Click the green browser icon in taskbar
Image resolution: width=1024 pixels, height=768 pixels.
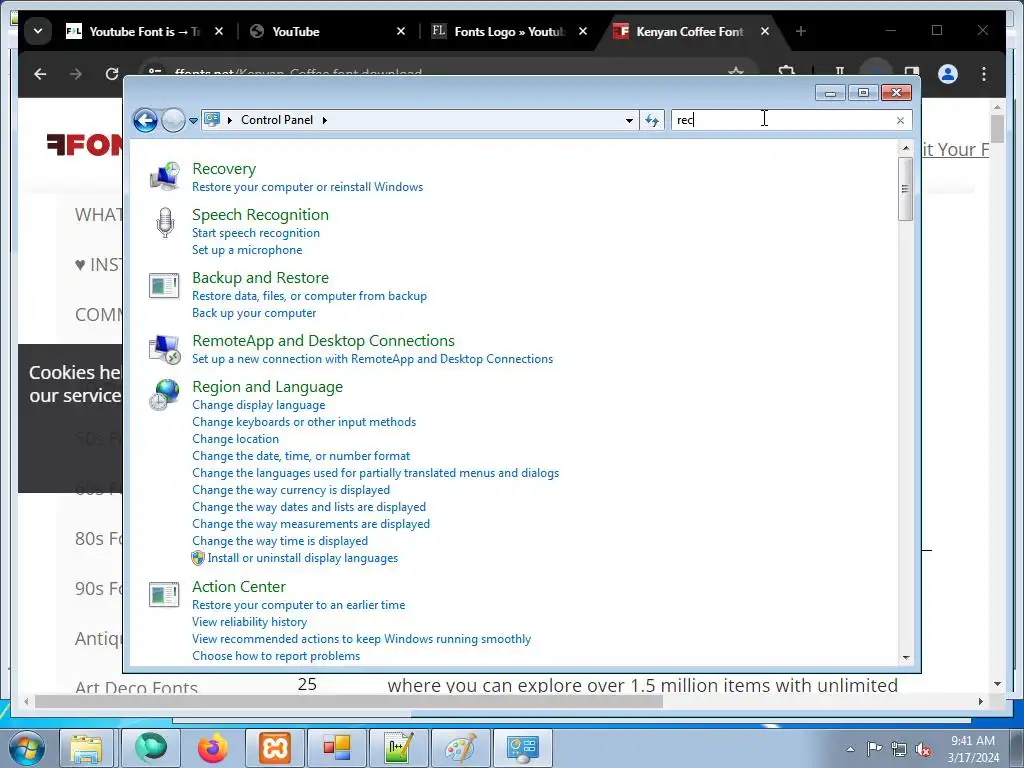151,748
